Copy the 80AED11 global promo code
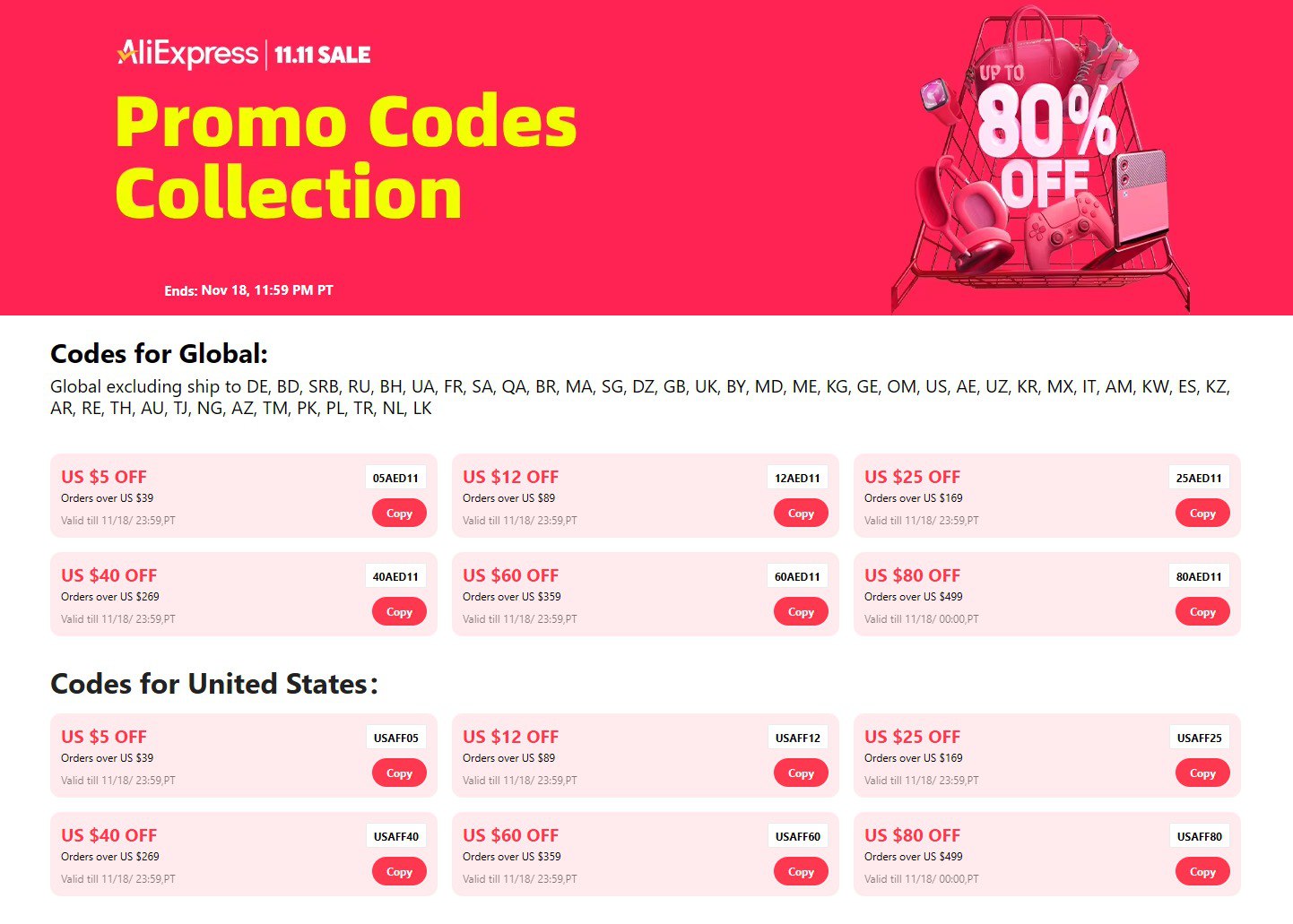The image size is (1293, 924). pyautogui.click(x=1202, y=612)
